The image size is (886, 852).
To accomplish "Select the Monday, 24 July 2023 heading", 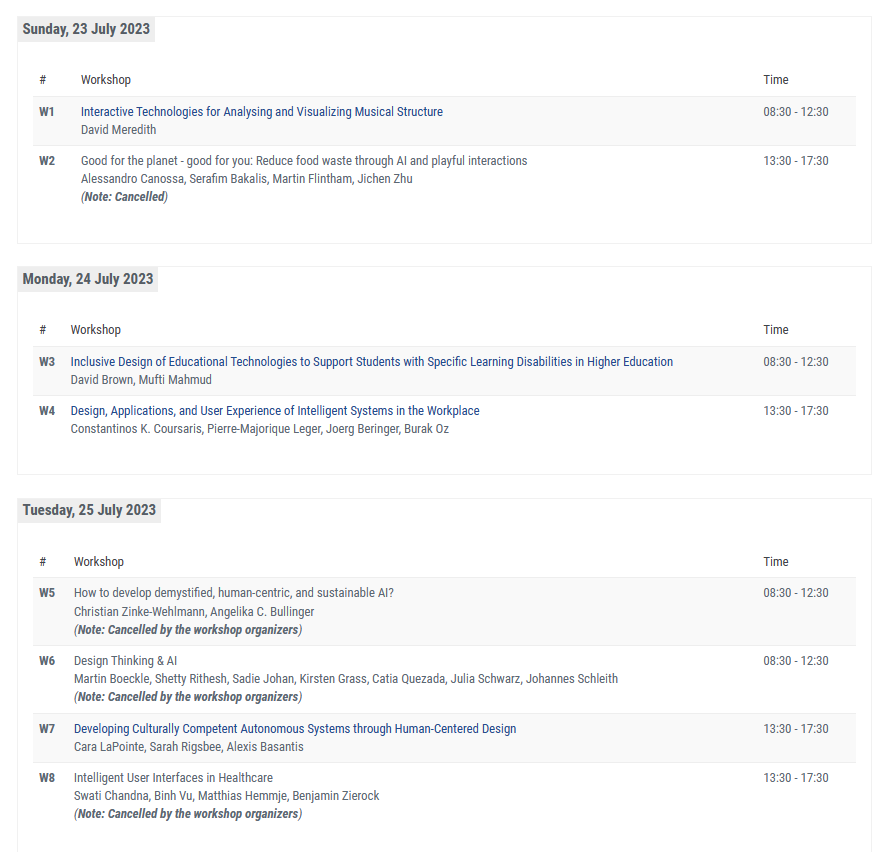I will pos(88,279).
